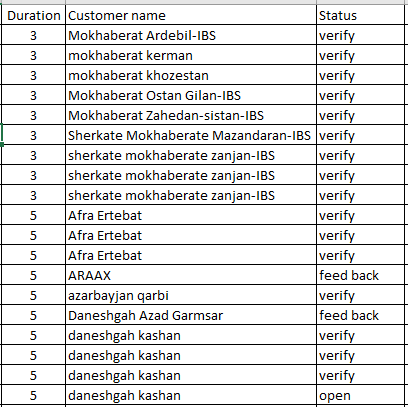
Task: Select Mokhaberat Ostan Gilan-IBS cell
Action: pos(191,95)
